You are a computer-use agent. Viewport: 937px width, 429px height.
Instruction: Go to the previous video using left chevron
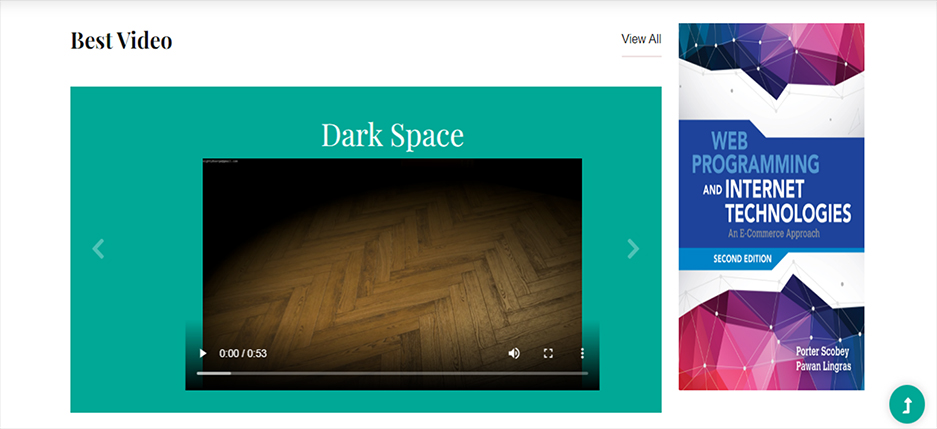click(x=98, y=249)
